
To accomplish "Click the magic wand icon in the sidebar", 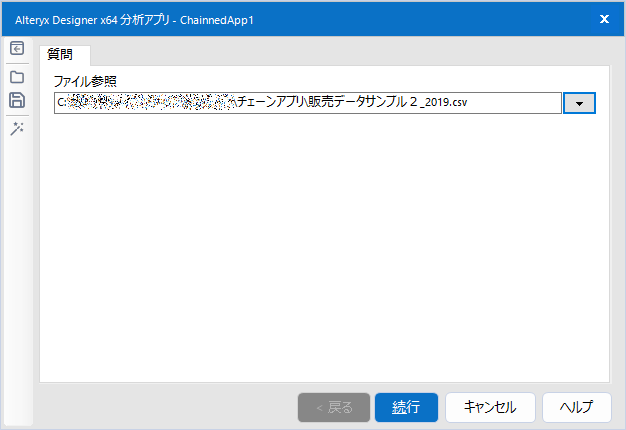I will click(x=17, y=129).
